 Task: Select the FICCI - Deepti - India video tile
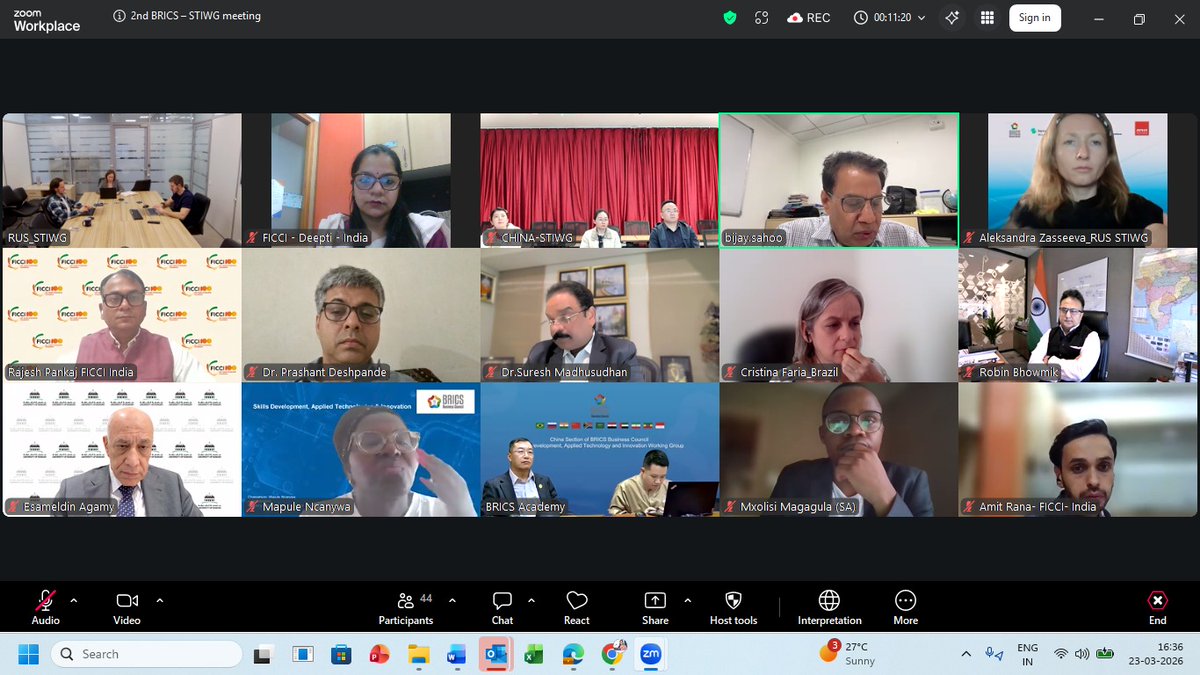tap(360, 180)
